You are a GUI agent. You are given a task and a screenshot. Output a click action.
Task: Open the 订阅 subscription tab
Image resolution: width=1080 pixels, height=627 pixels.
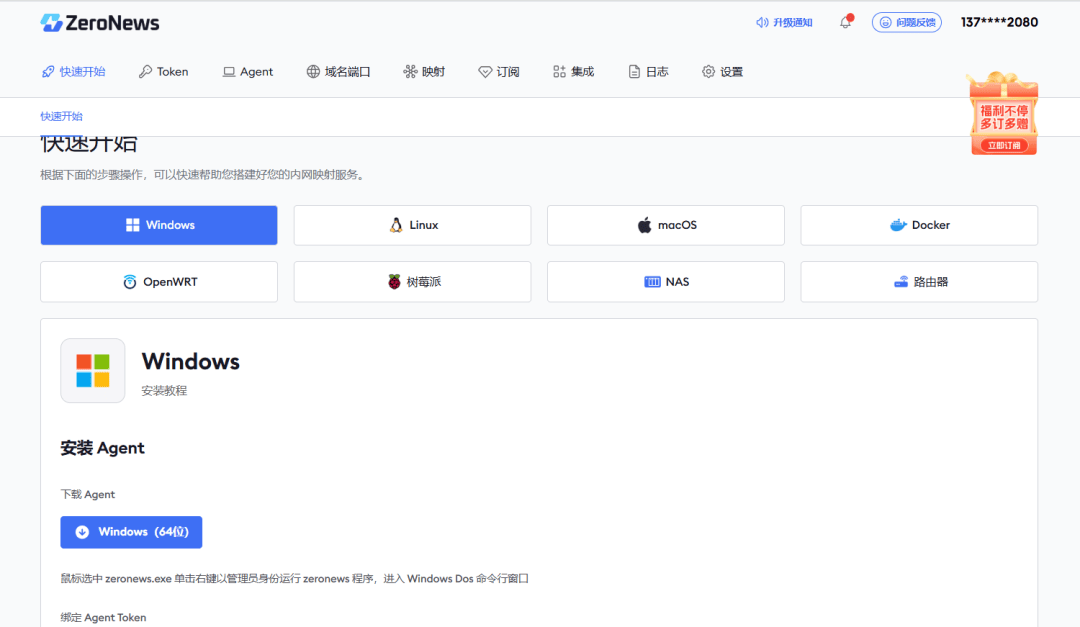499,72
